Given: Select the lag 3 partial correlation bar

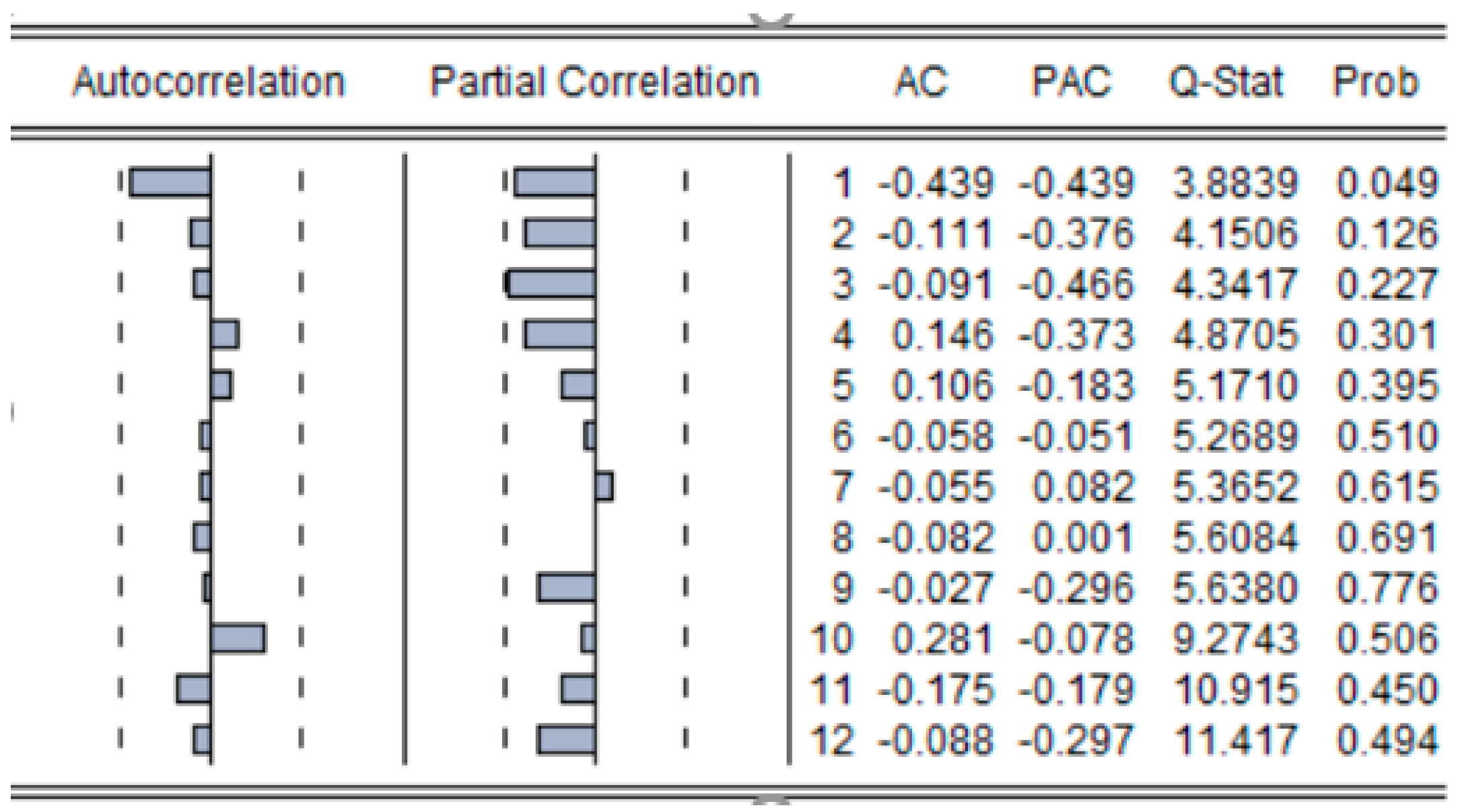Looking at the screenshot, I should pos(551,284).
